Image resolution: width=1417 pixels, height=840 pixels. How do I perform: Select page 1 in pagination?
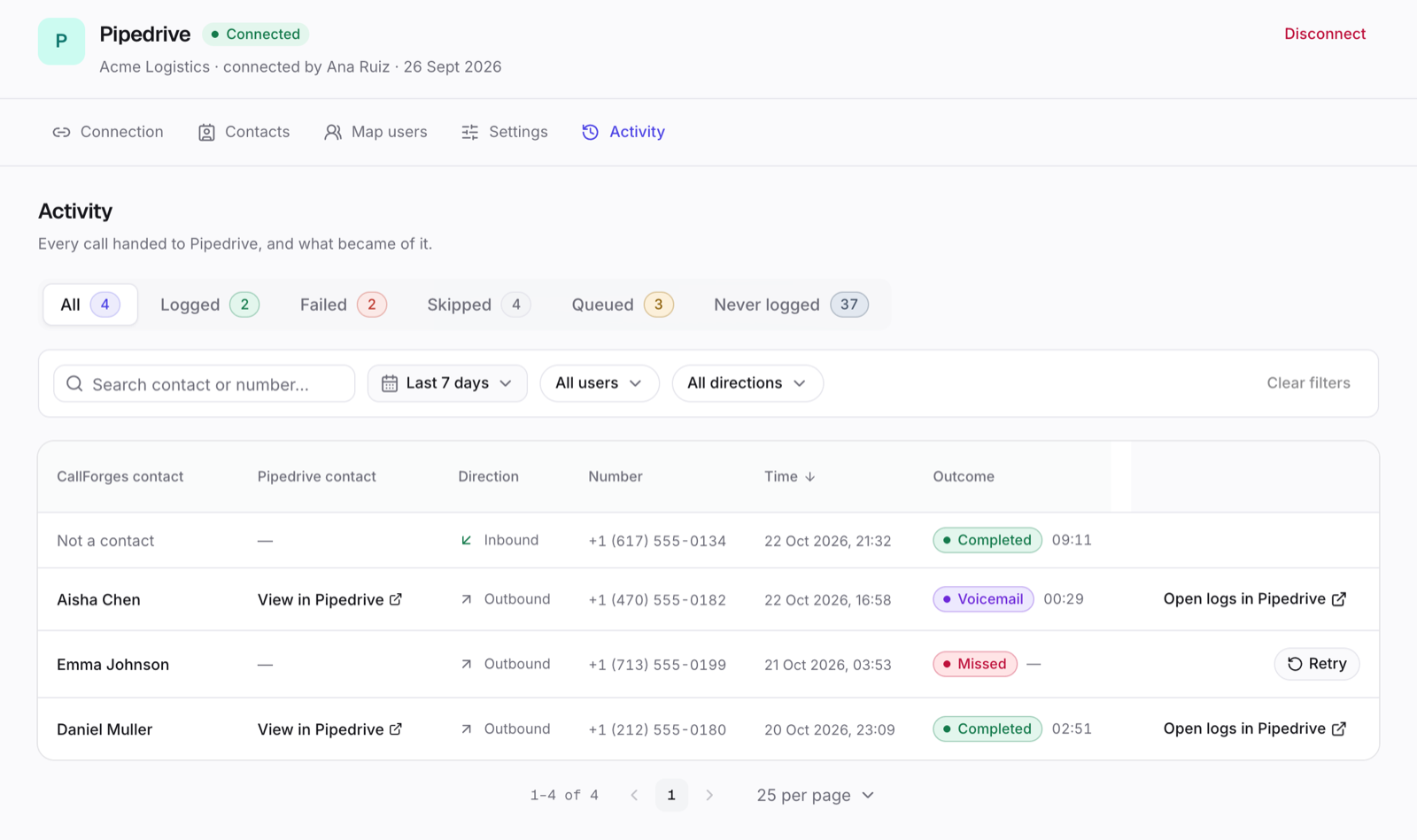pos(671,795)
